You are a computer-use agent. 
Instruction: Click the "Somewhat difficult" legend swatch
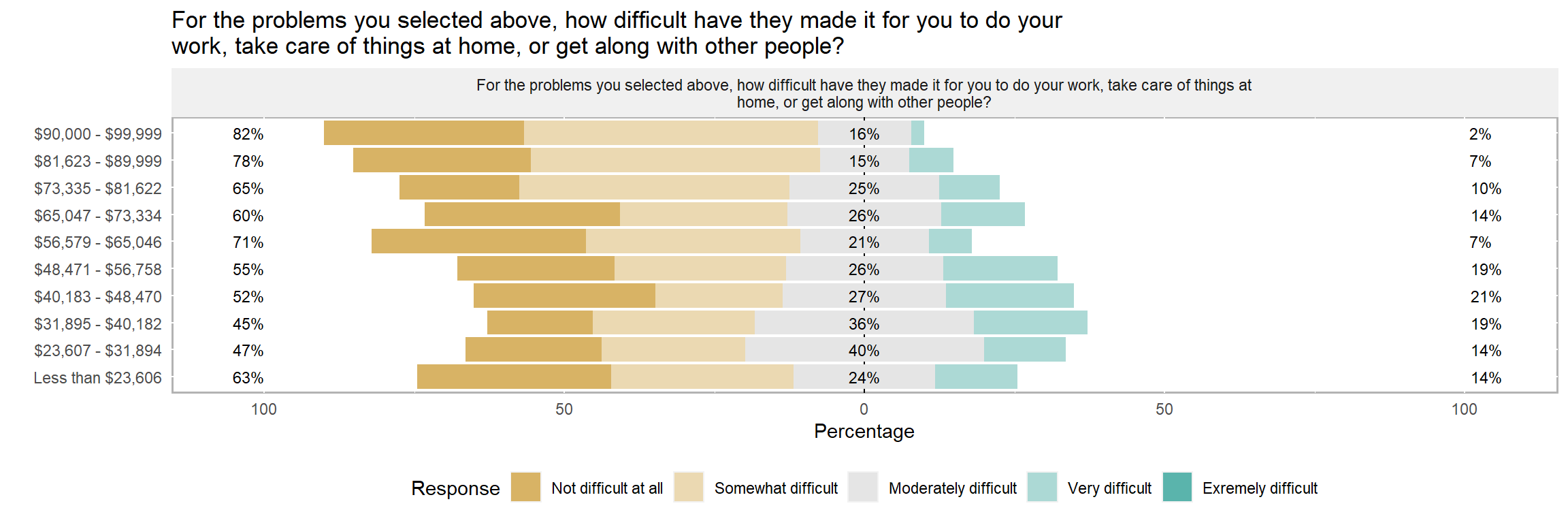pos(688,487)
